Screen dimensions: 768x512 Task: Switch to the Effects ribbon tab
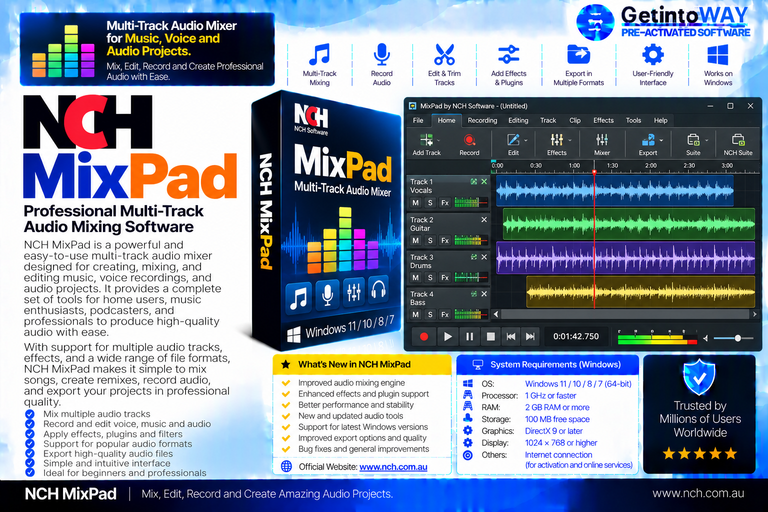[603, 121]
